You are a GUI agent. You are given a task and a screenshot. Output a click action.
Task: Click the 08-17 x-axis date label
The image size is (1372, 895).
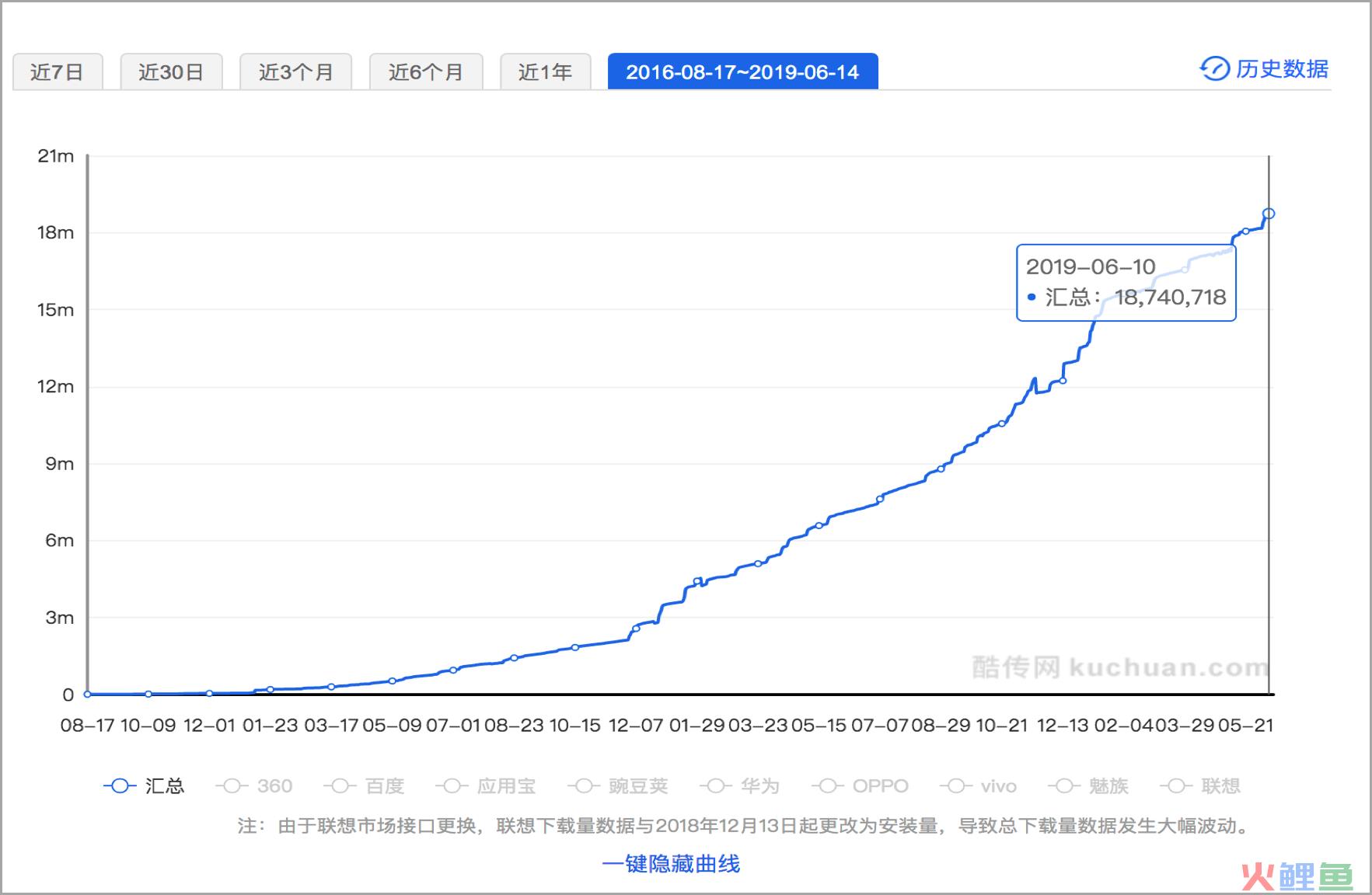pos(87,726)
